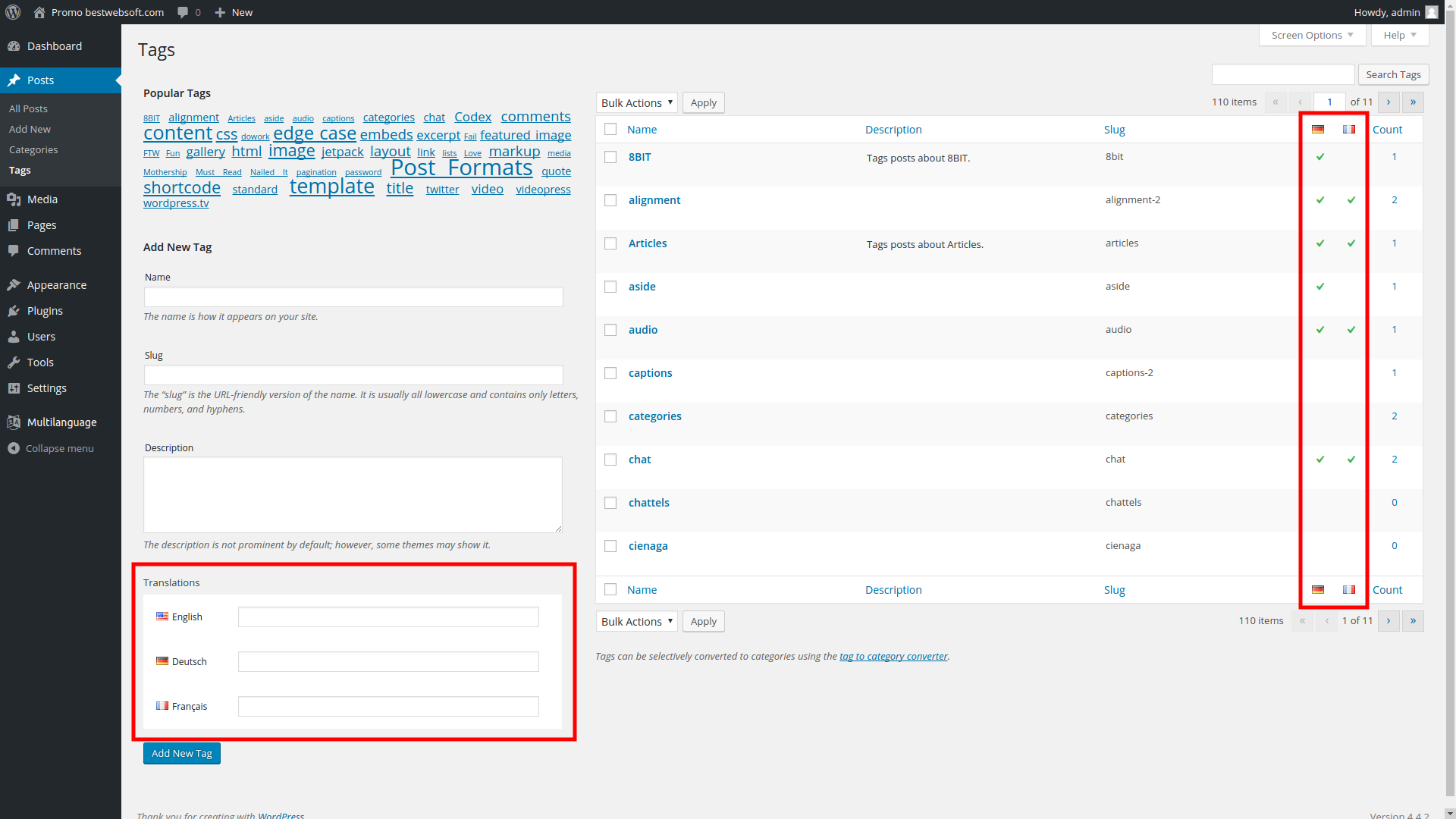Click the Appearance brush icon
This screenshot has height=819, width=1456.
click(14, 285)
